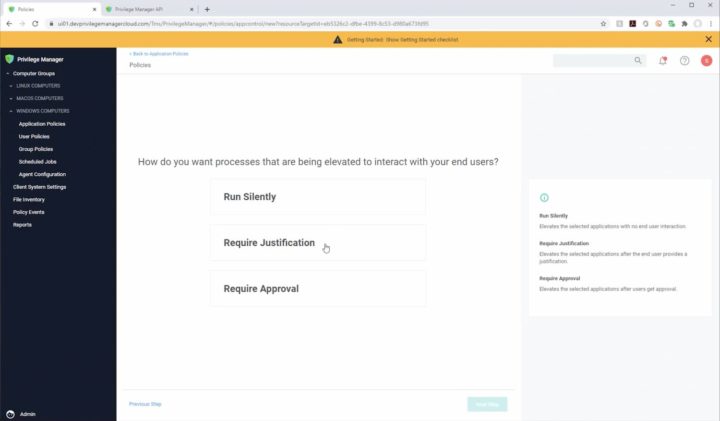Choose the Require Justification option
The width and height of the screenshot is (720, 421).
318,243
